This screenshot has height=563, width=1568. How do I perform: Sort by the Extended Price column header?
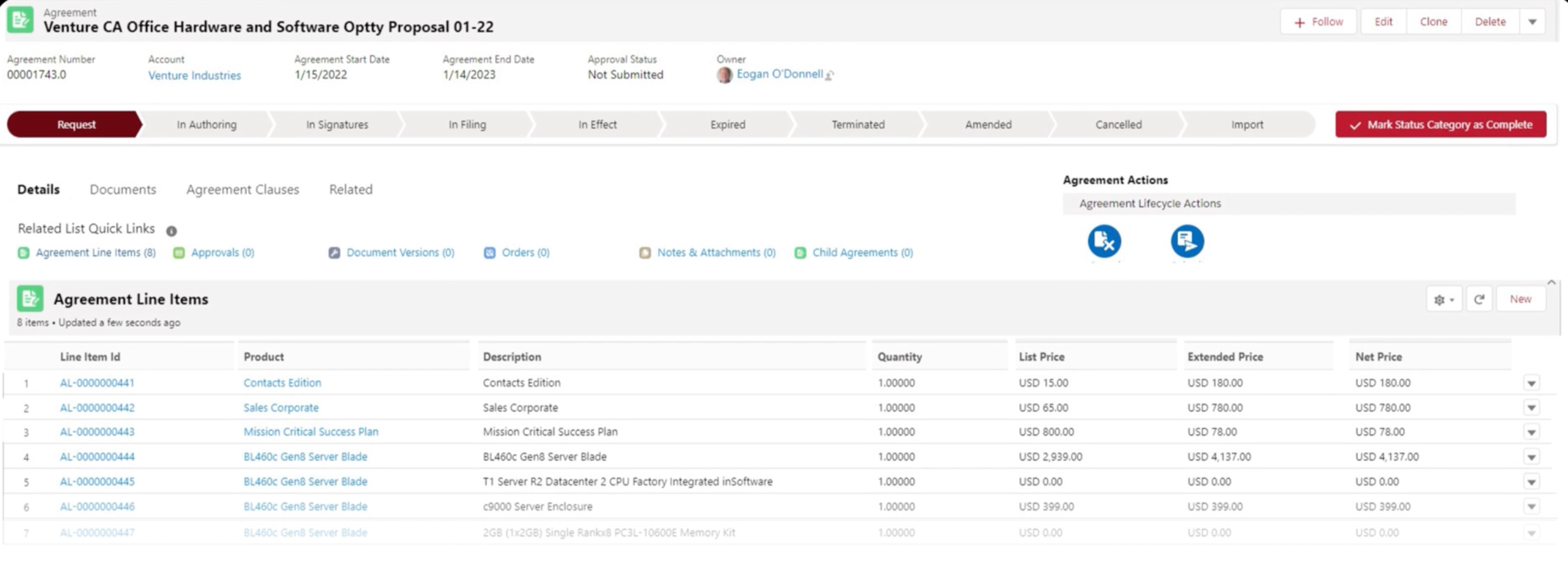(1224, 357)
